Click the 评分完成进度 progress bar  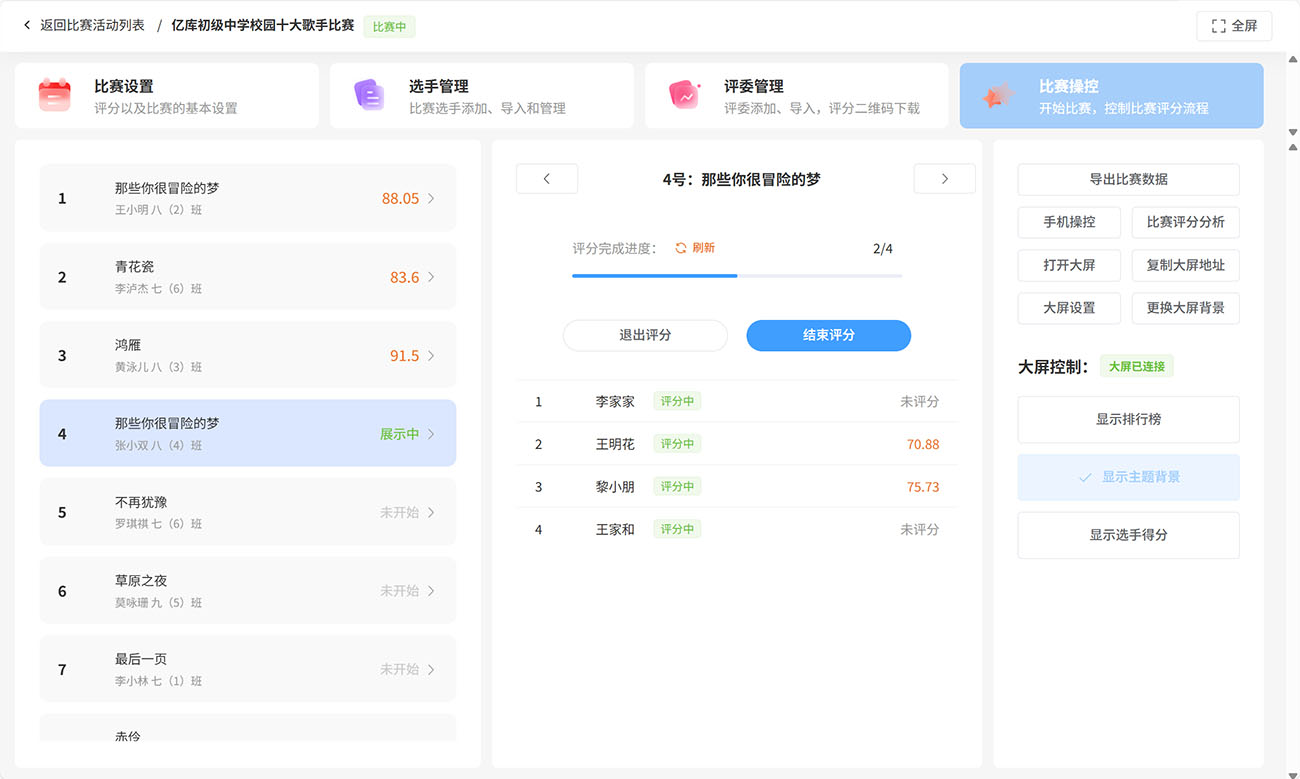[x=736, y=275]
